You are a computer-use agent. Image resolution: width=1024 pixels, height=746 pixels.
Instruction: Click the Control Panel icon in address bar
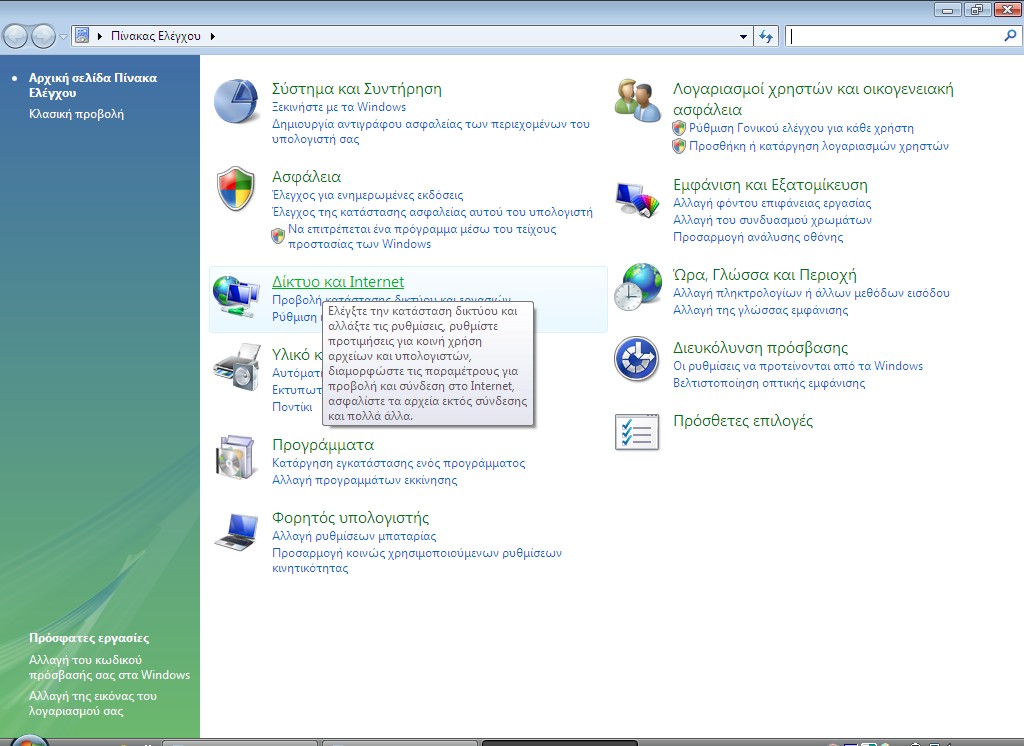(x=82, y=35)
